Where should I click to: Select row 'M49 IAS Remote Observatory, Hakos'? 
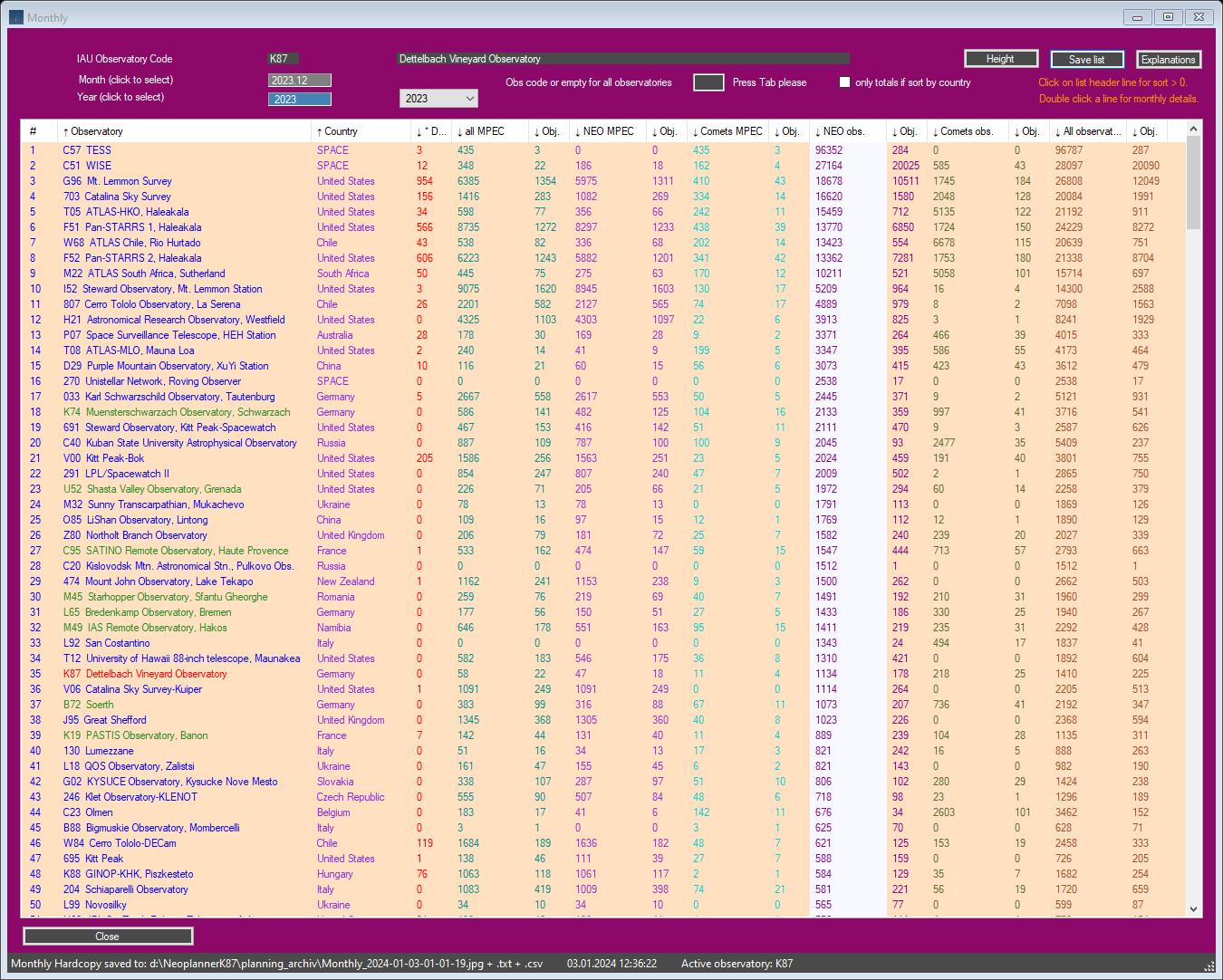(x=602, y=628)
